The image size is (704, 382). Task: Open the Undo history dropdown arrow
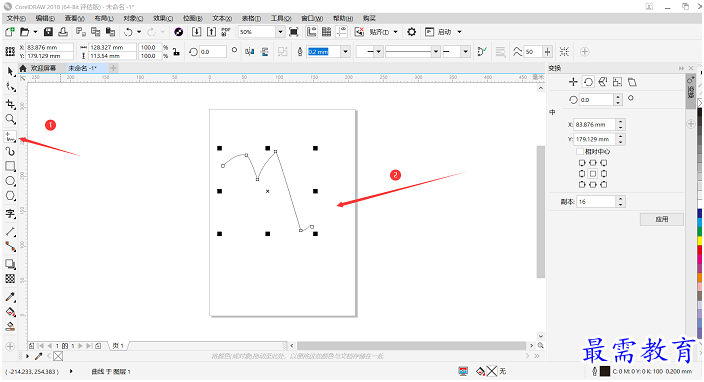pos(139,32)
